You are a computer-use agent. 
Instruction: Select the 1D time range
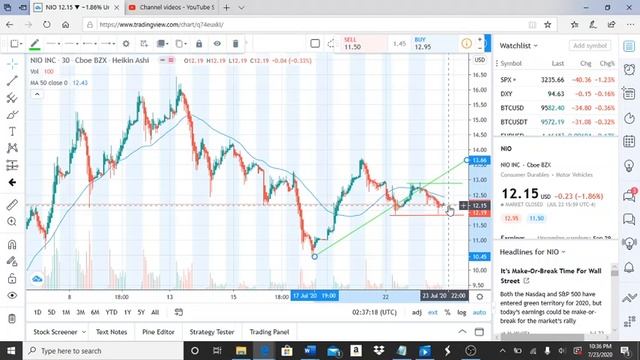point(37,312)
